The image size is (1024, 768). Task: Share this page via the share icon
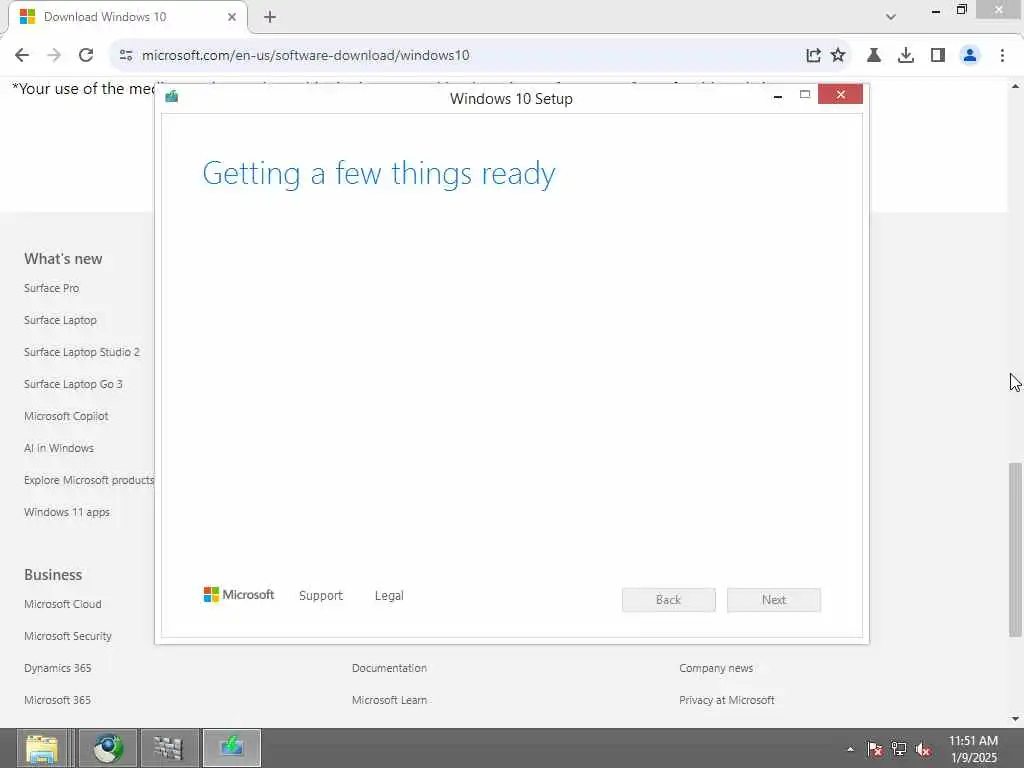click(x=813, y=56)
